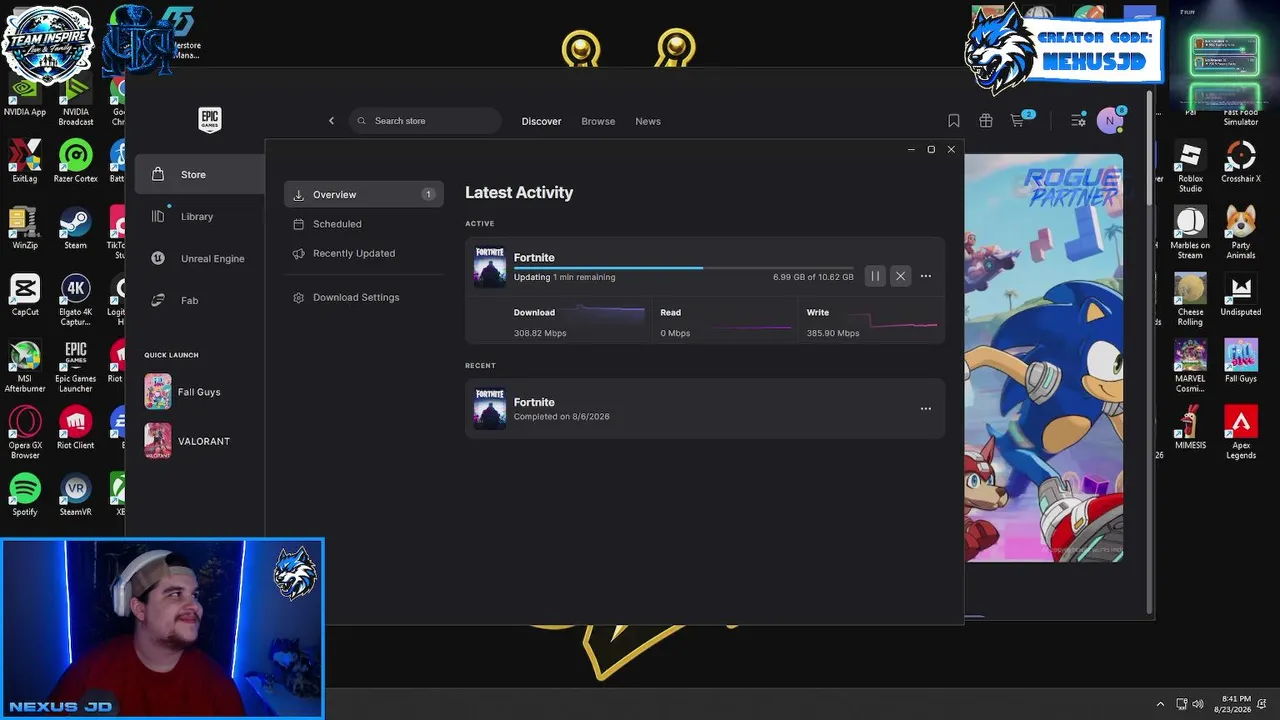Open the Roblox Studio desktop icon
Image resolution: width=1280 pixels, height=720 pixels.
[1190, 166]
